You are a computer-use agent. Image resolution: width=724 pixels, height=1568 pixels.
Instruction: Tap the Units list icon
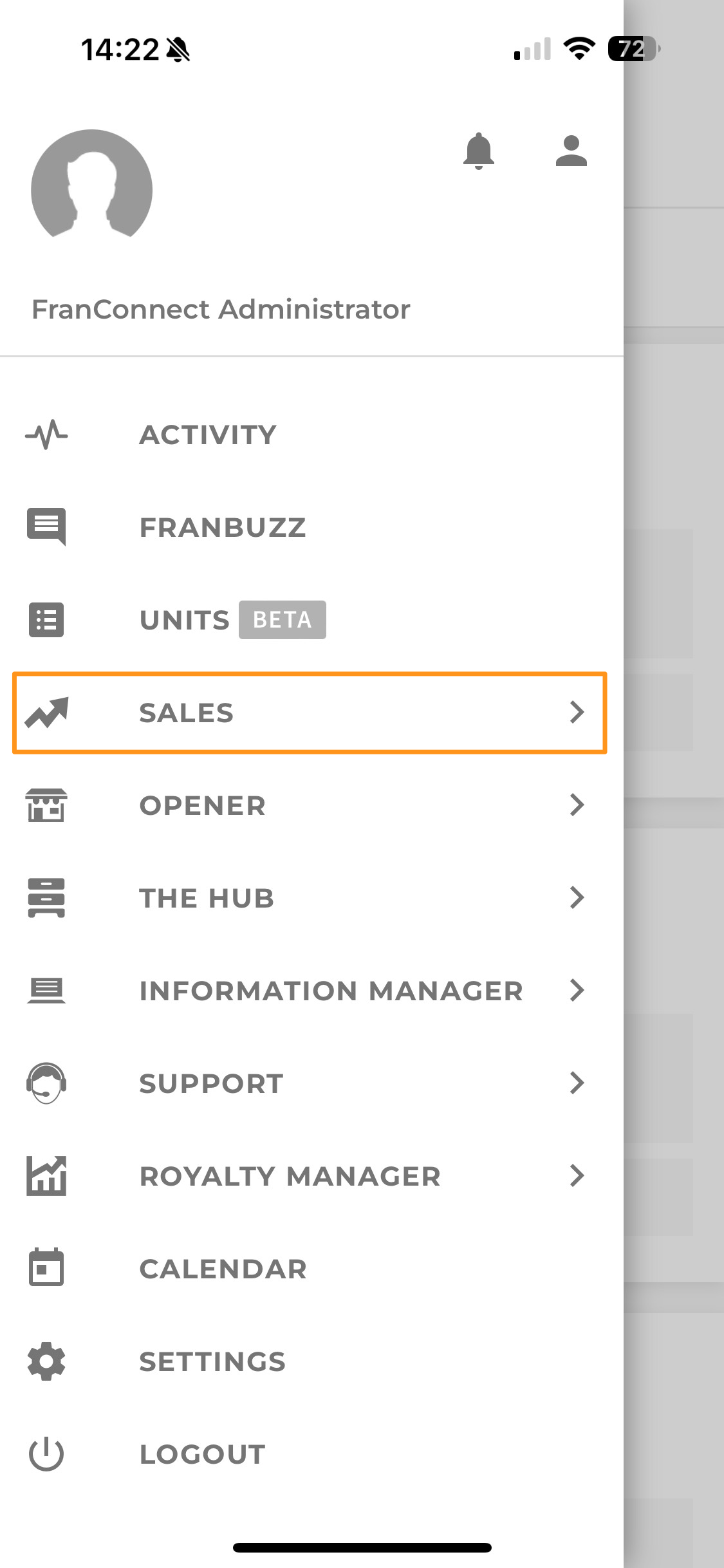coord(46,620)
